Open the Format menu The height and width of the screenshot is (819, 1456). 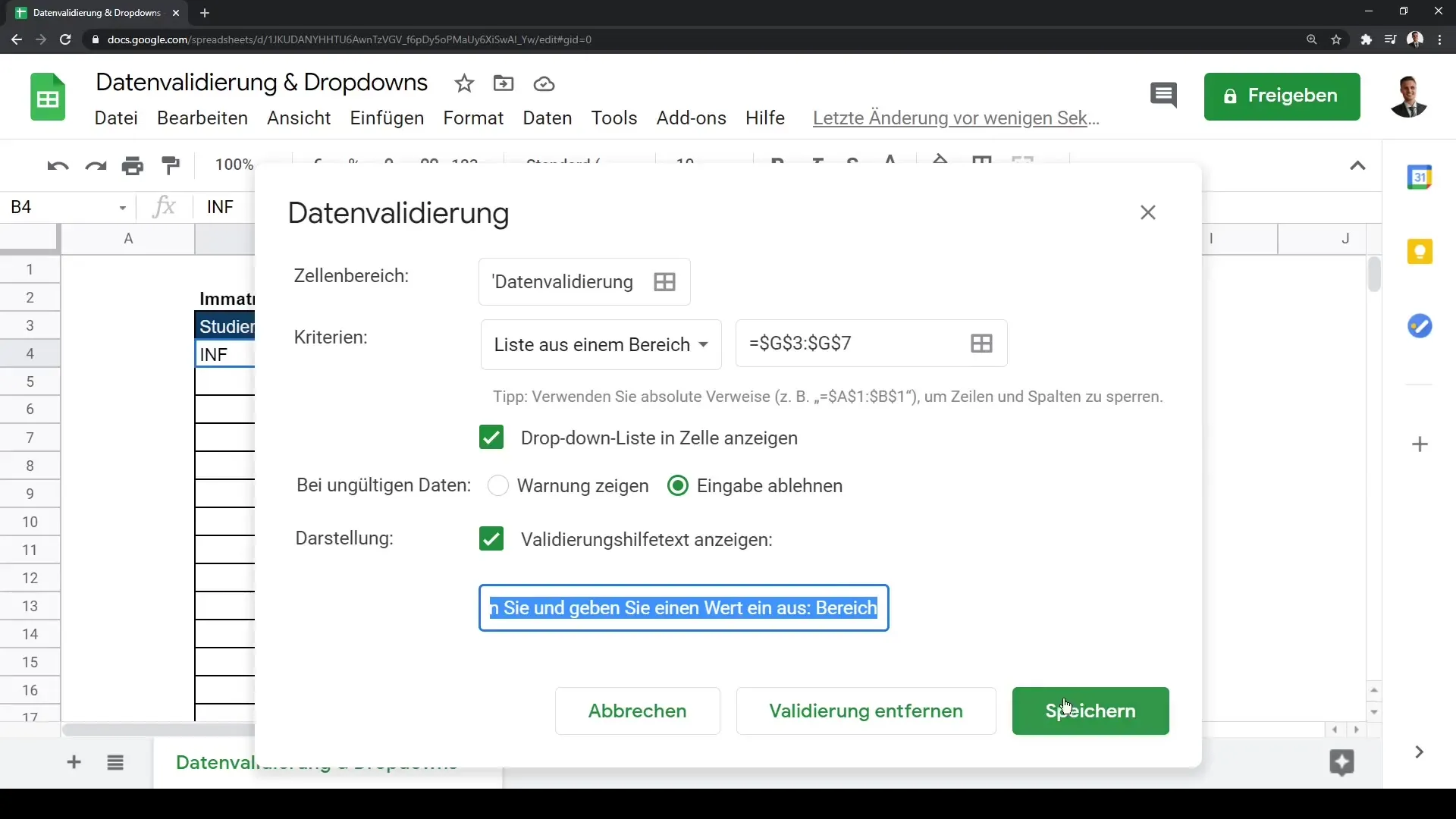tap(473, 118)
